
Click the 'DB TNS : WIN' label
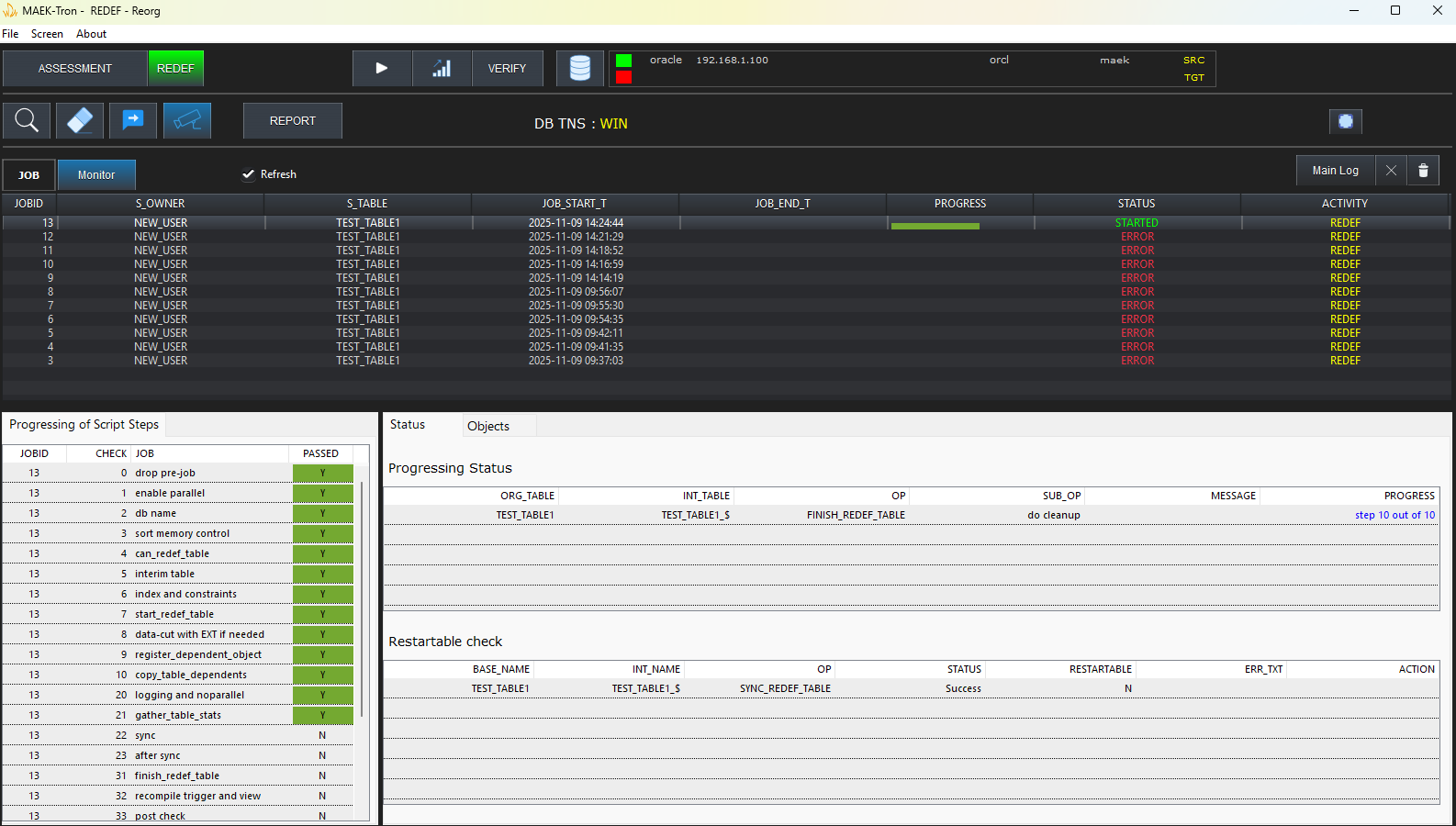click(x=581, y=124)
